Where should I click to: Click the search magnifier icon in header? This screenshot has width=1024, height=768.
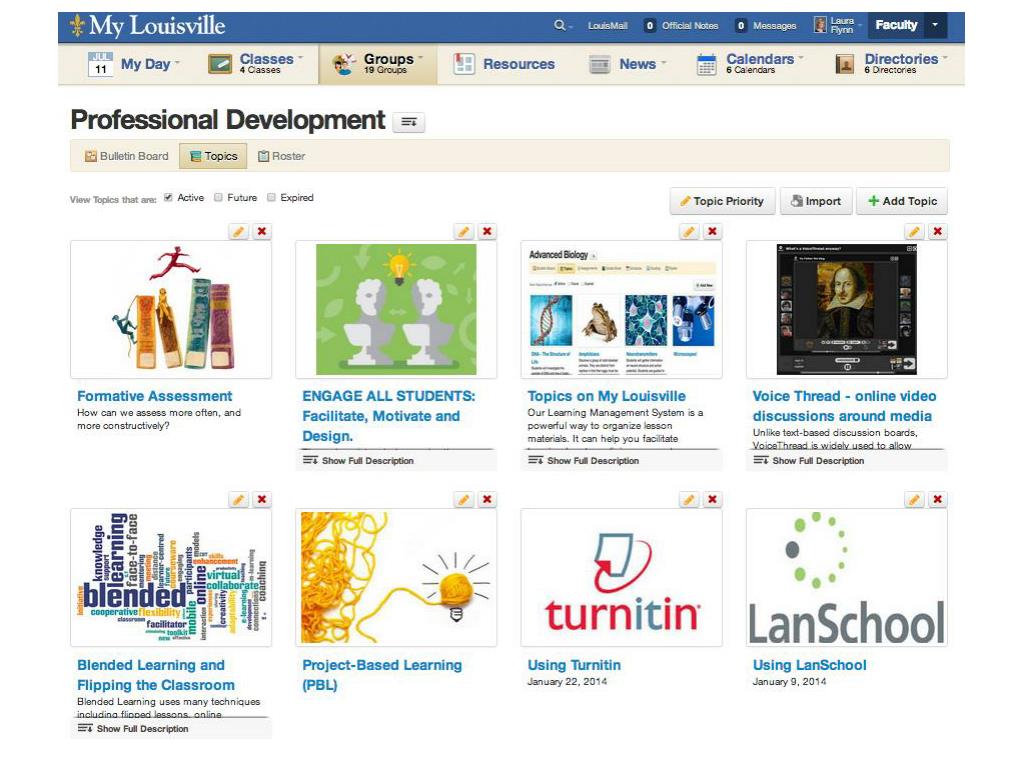coord(559,25)
